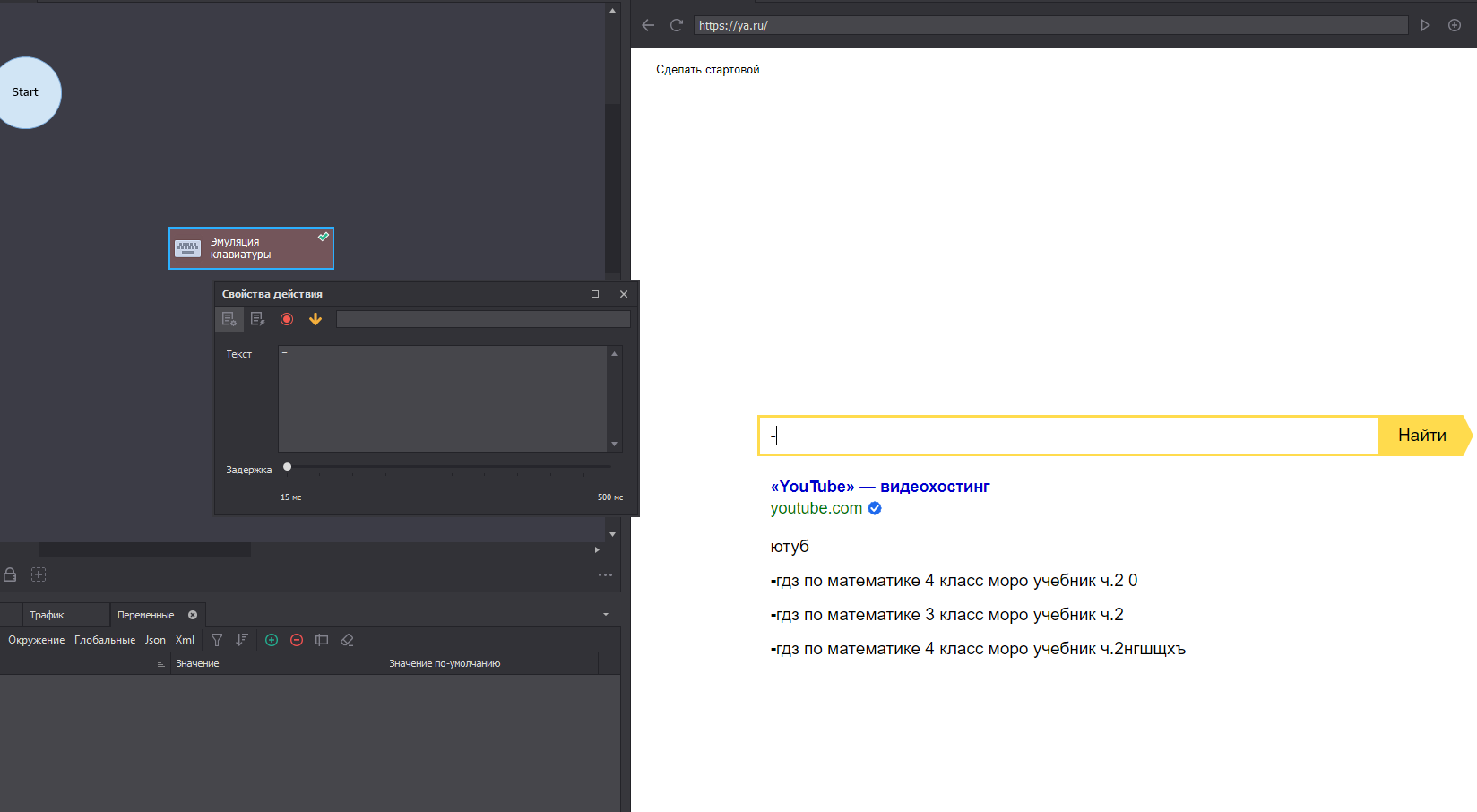Toggle the red record button in action properties
The height and width of the screenshot is (812, 1477).
coord(287,319)
